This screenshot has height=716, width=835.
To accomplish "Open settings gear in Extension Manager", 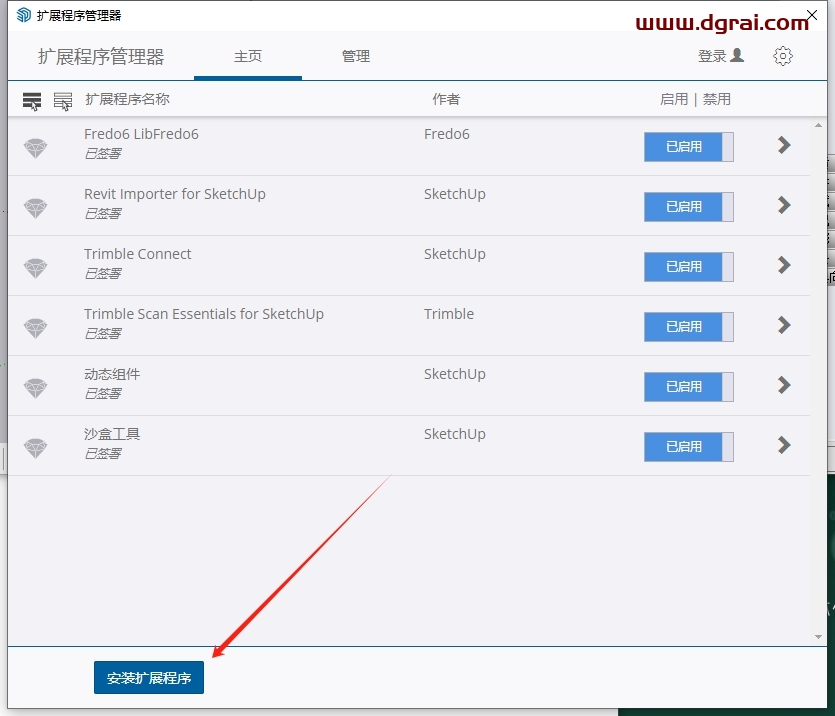I will 782,56.
